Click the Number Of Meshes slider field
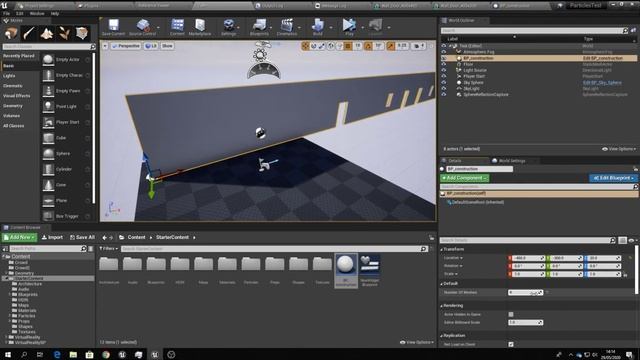 525,292
